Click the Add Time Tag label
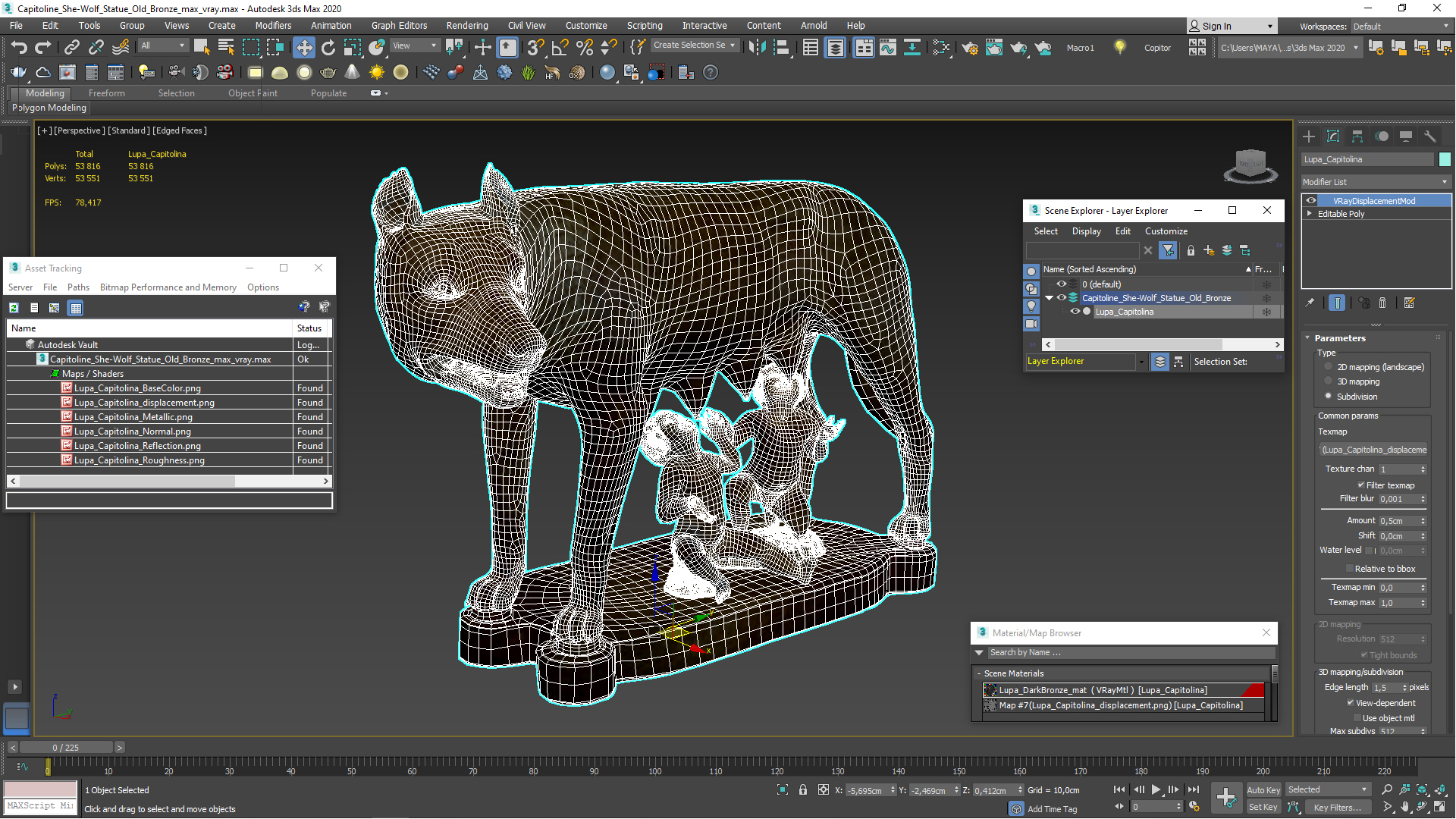This screenshot has width=1456, height=819. tap(1052, 809)
